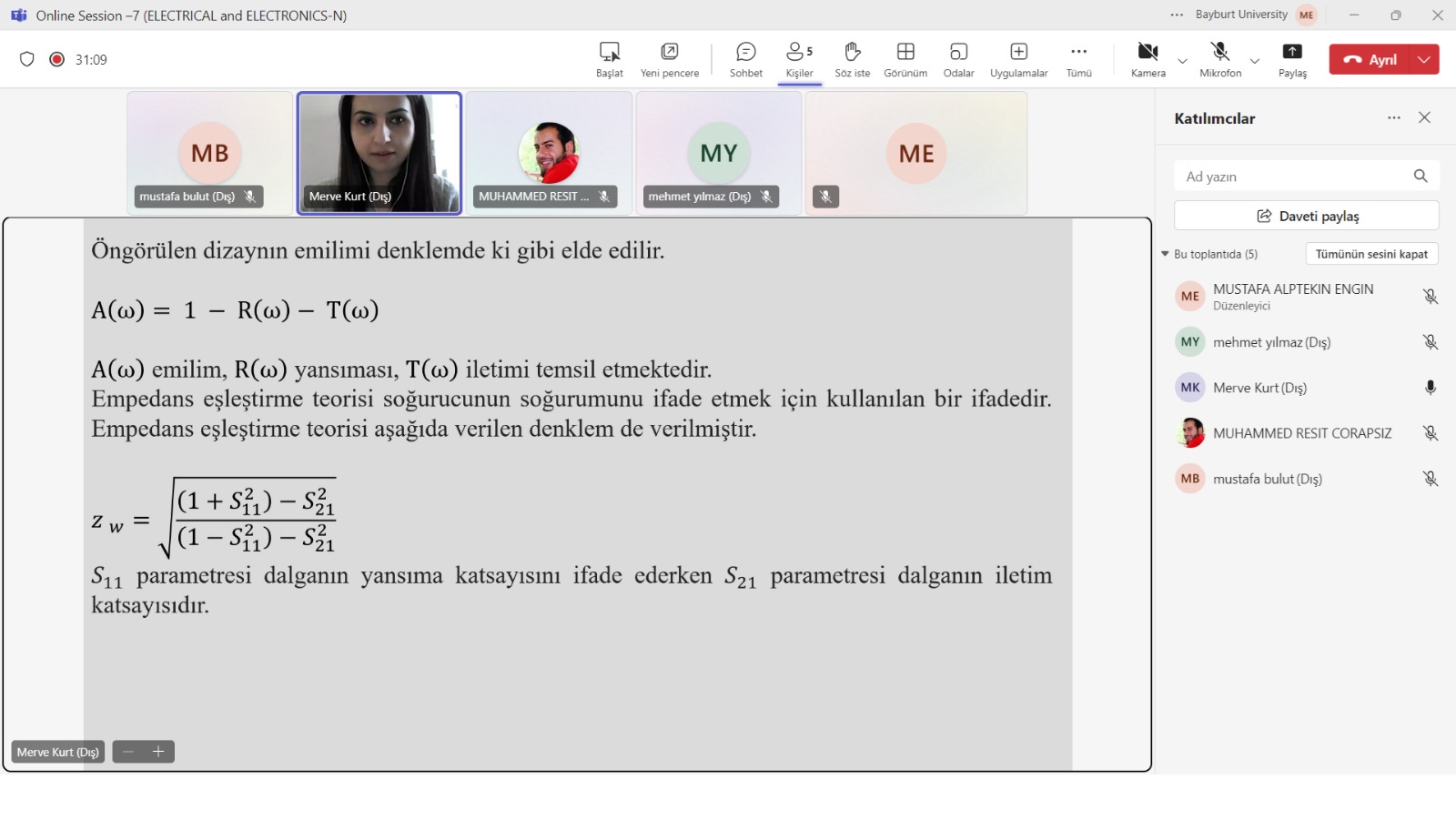The image size is (1456, 820).
Task: Click the Daveti paylaş button
Action: tap(1306, 216)
